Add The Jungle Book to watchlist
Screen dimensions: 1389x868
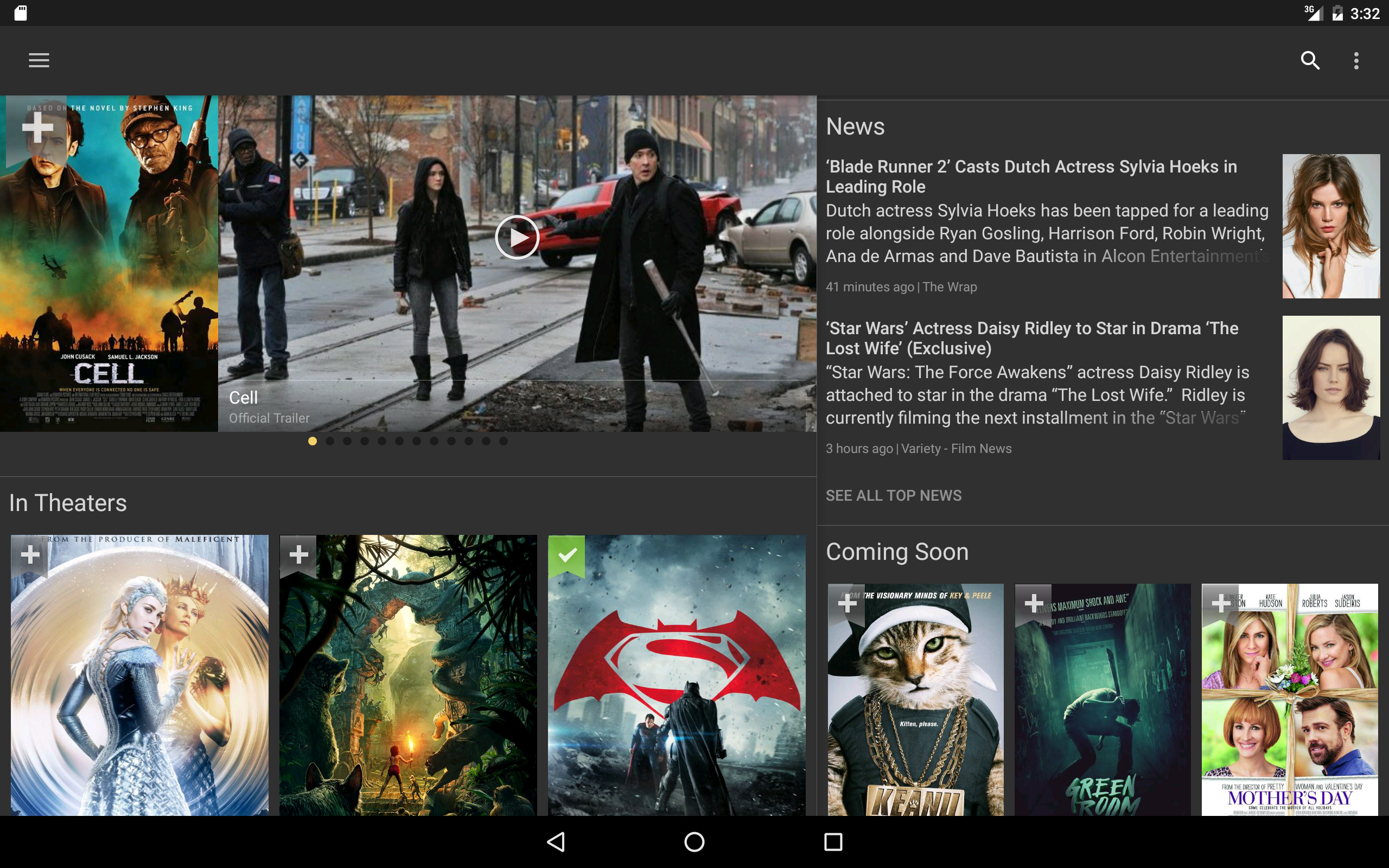click(298, 554)
